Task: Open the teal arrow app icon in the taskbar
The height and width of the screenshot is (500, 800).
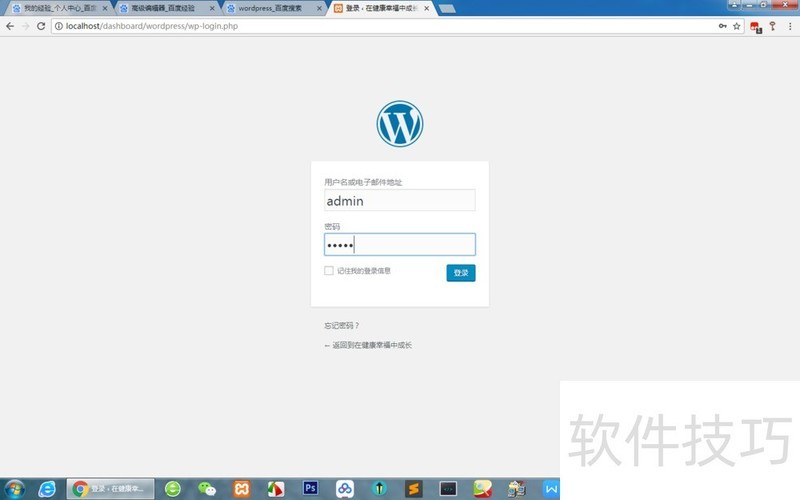Action: pyautogui.click(x=379, y=489)
